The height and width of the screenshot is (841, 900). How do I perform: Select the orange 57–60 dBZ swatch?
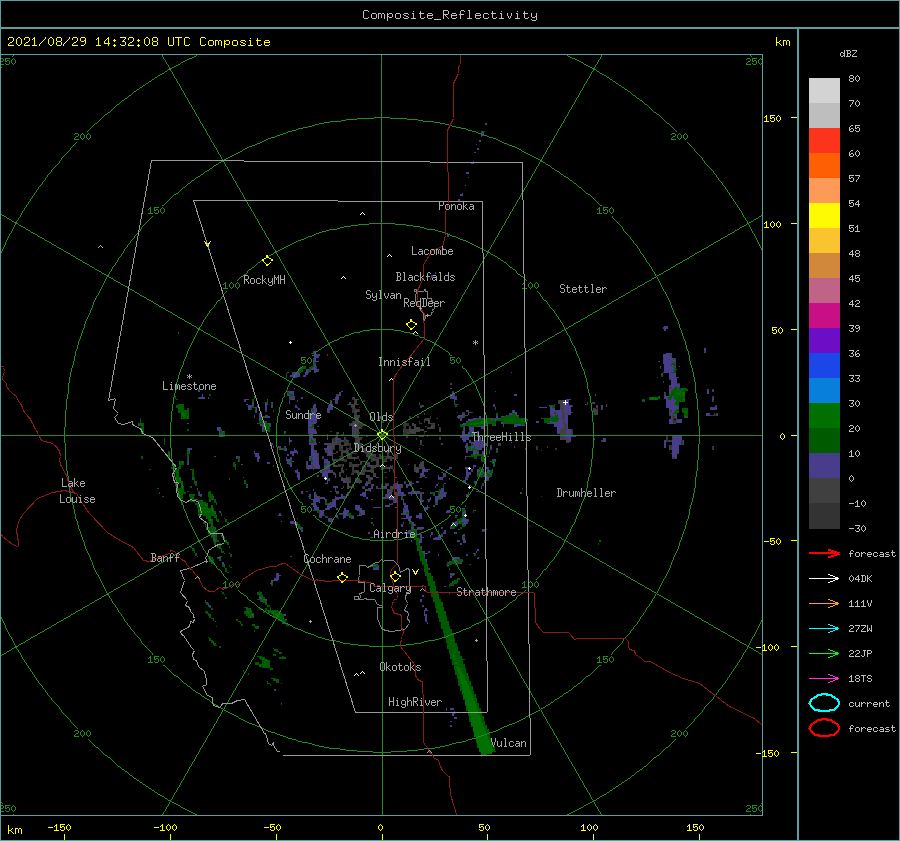coord(824,166)
